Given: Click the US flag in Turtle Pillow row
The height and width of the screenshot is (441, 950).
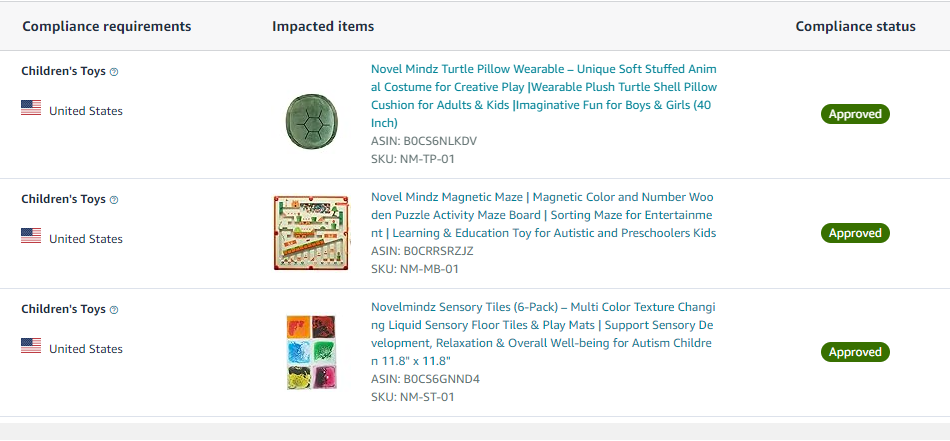Looking at the screenshot, I should (31, 108).
